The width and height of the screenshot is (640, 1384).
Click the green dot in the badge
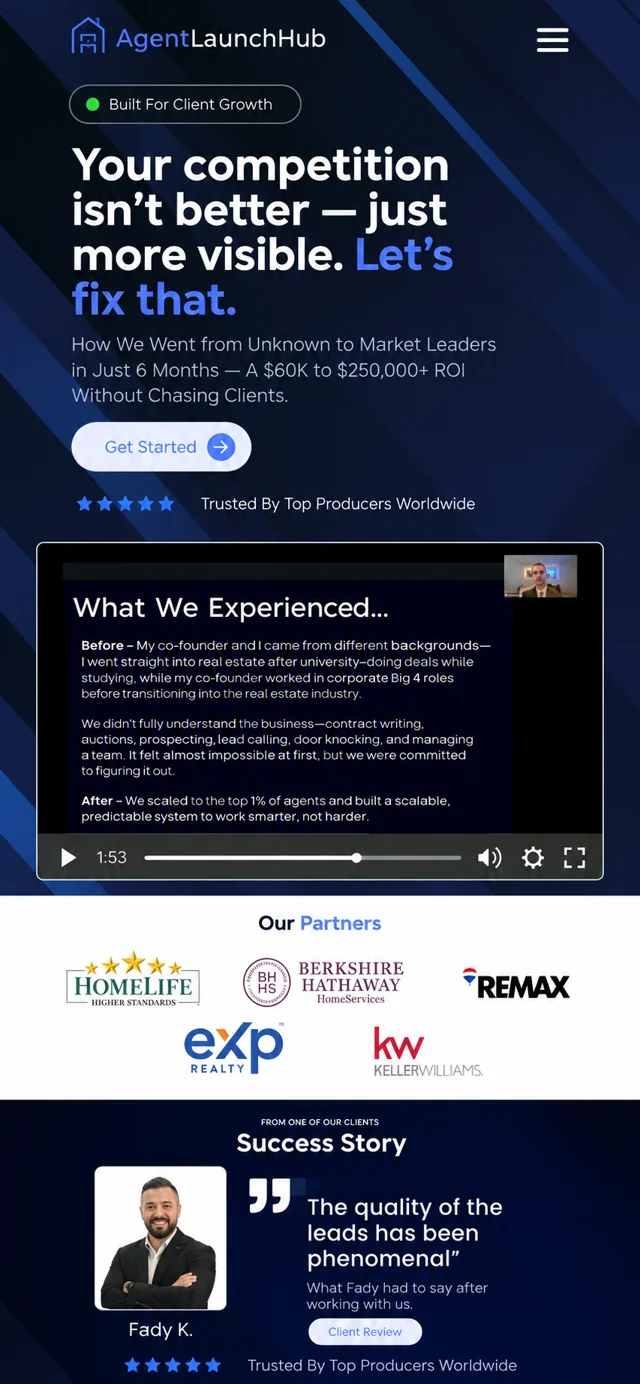pyautogui.click(x=93, y=104)
